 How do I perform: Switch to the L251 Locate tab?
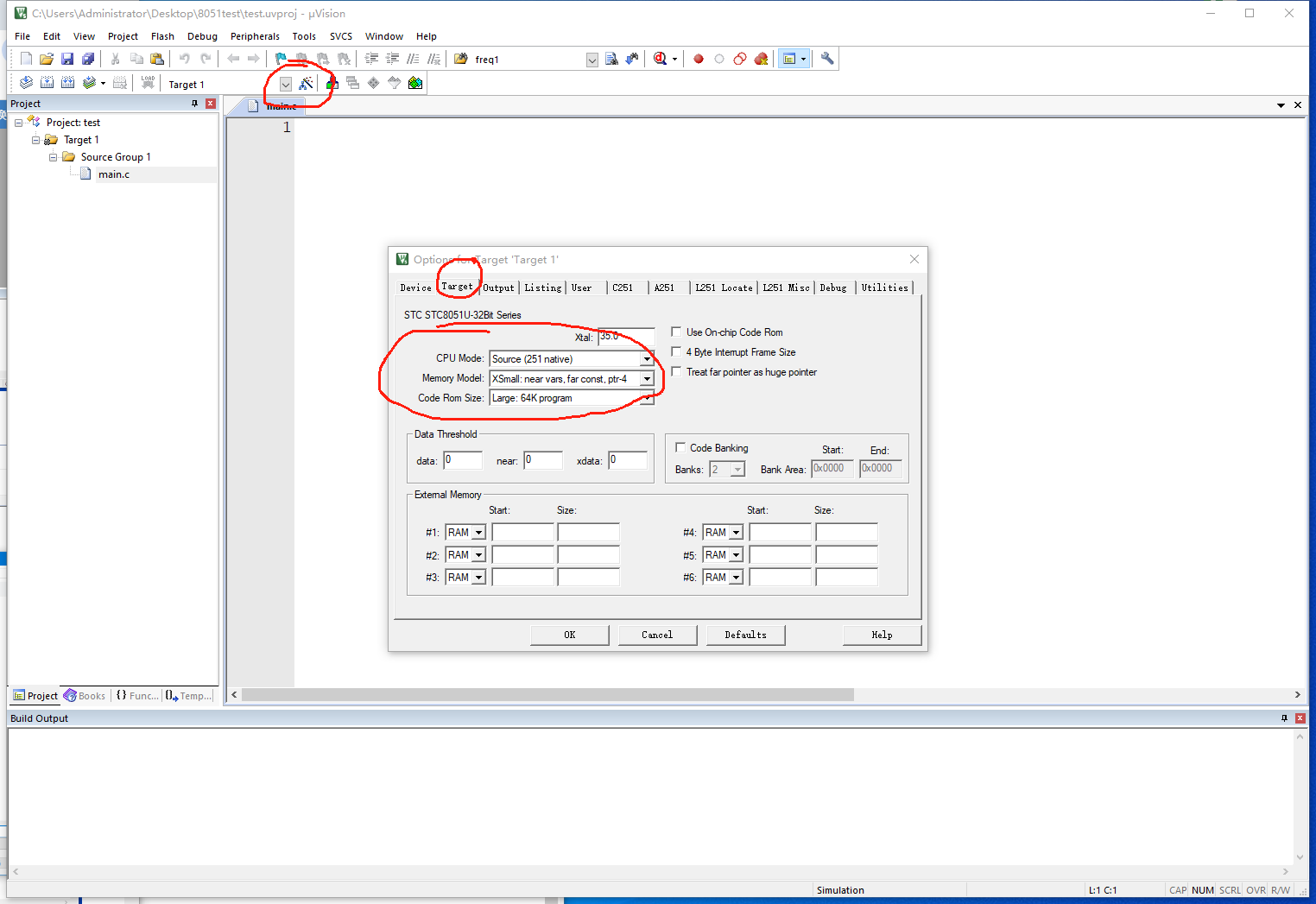[724, 288]
